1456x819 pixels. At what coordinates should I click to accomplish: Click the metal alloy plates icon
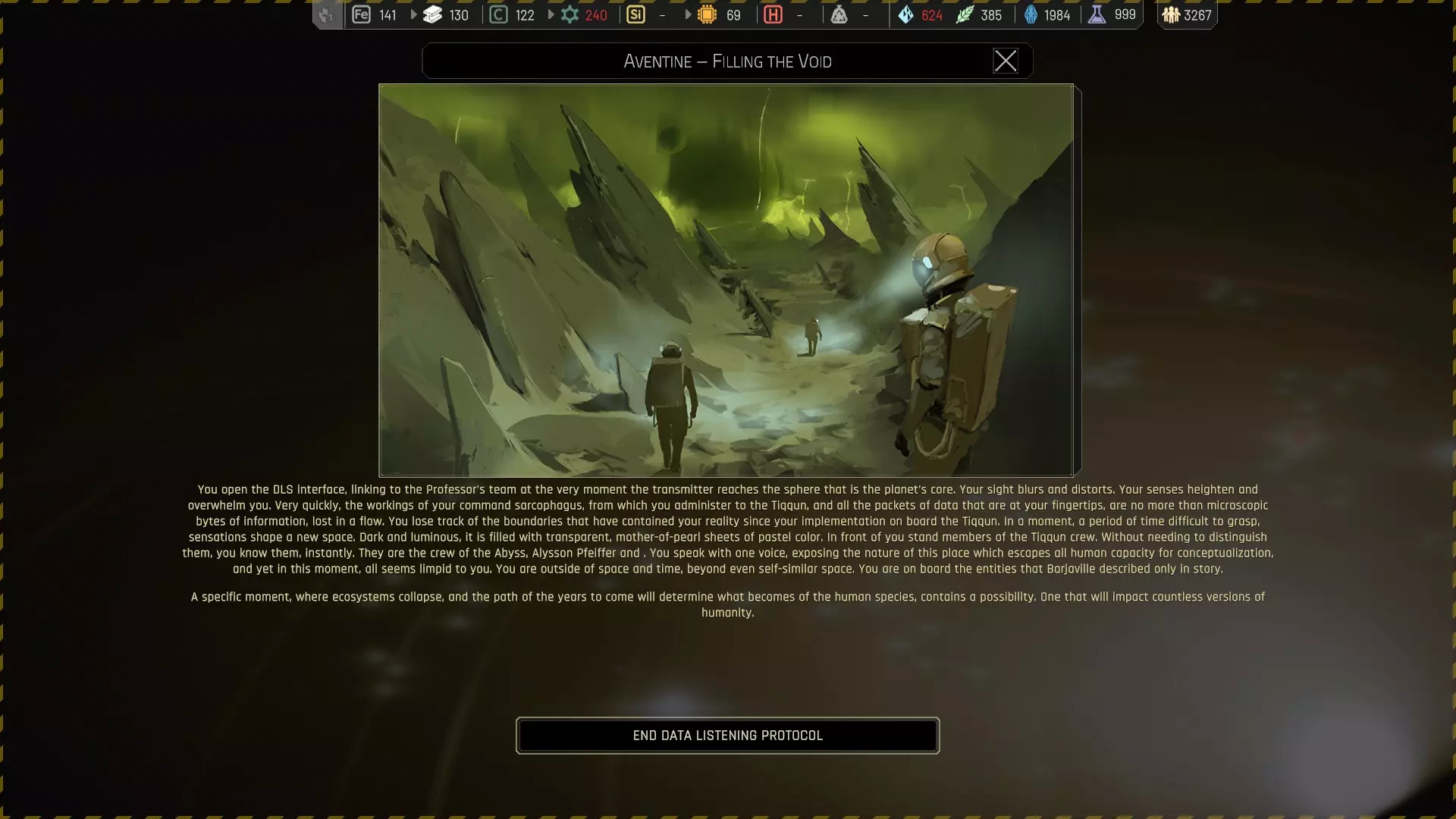point(432,14)
